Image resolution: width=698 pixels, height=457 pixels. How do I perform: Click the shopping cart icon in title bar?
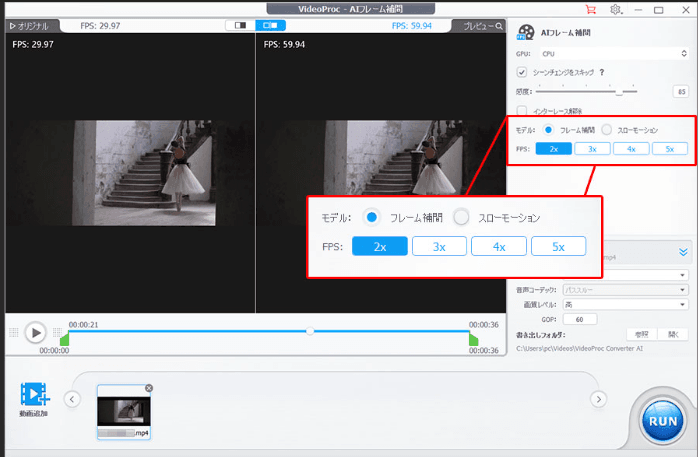tap(590, 9)
